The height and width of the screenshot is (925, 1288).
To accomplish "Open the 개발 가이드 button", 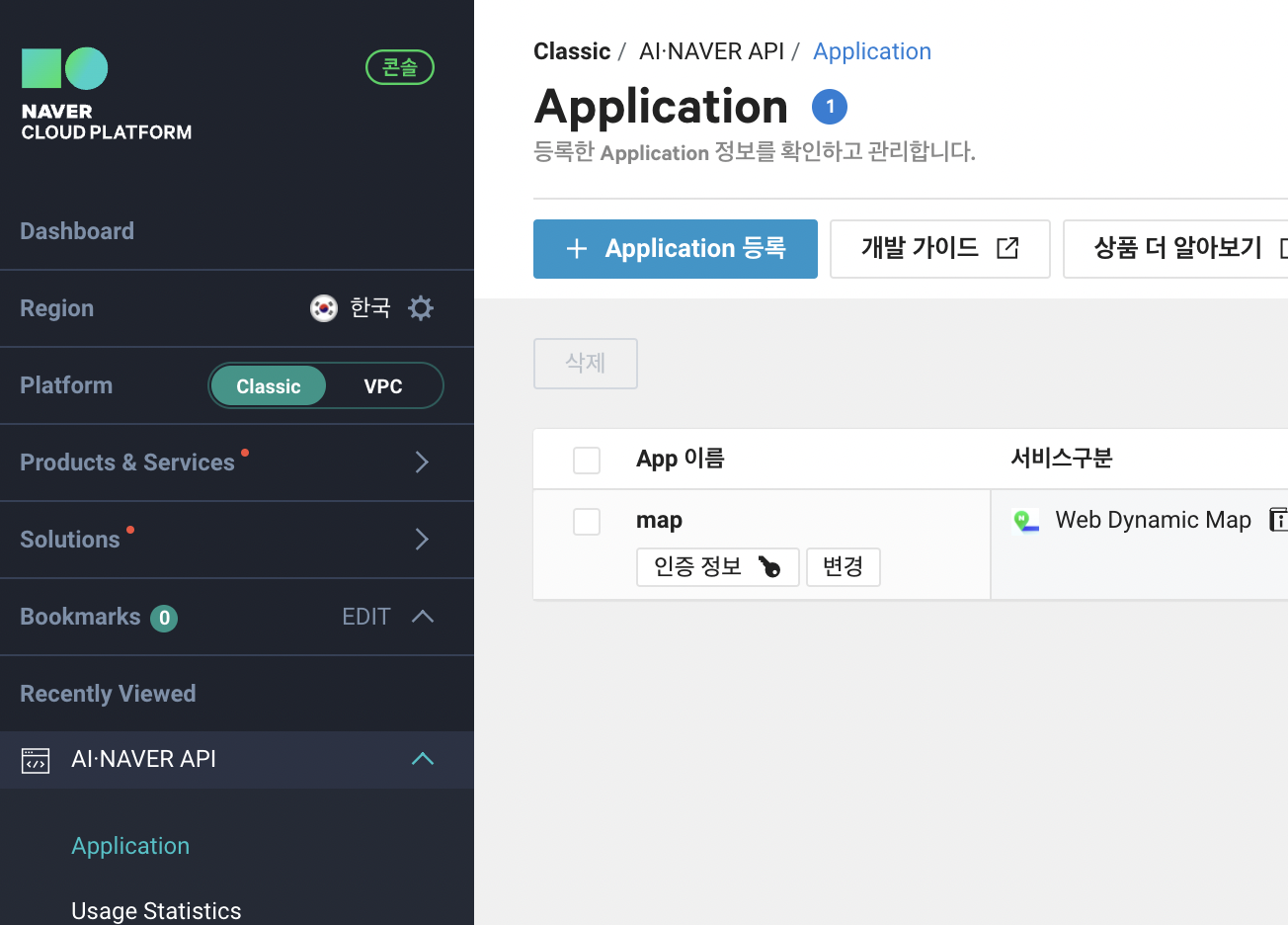I will pos(940,249).
